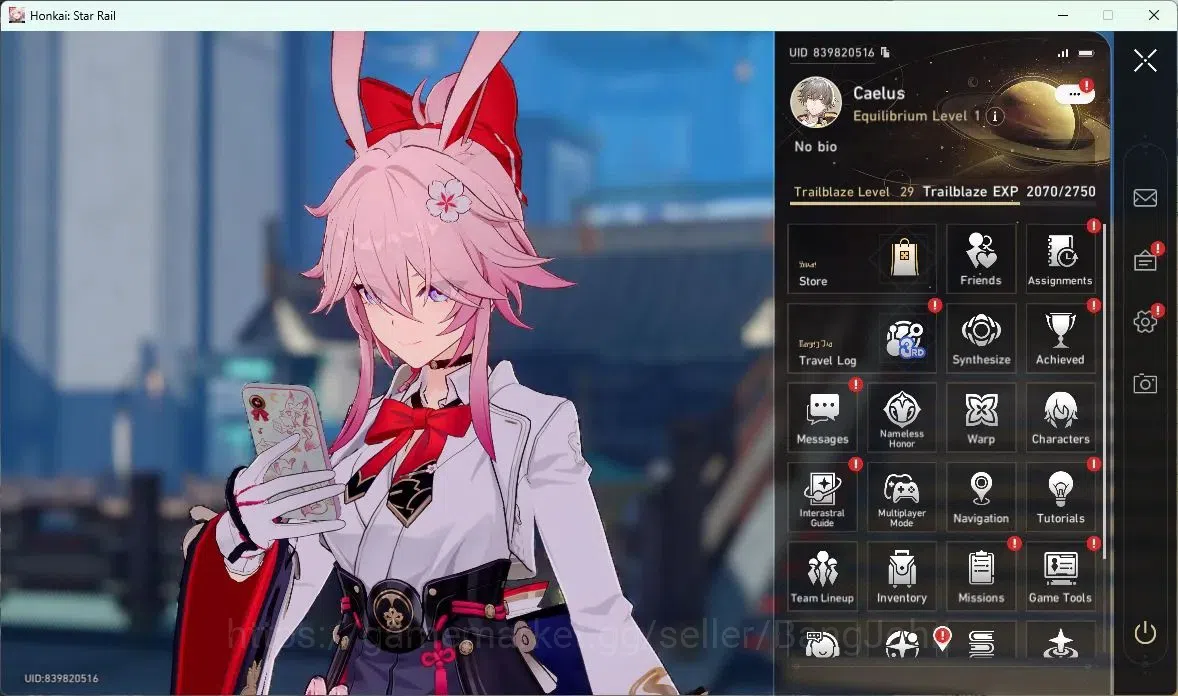Image resolution: width=1178 pixels, height=696 pixels.
Task: Open Navigation
Action: (980, 498)
